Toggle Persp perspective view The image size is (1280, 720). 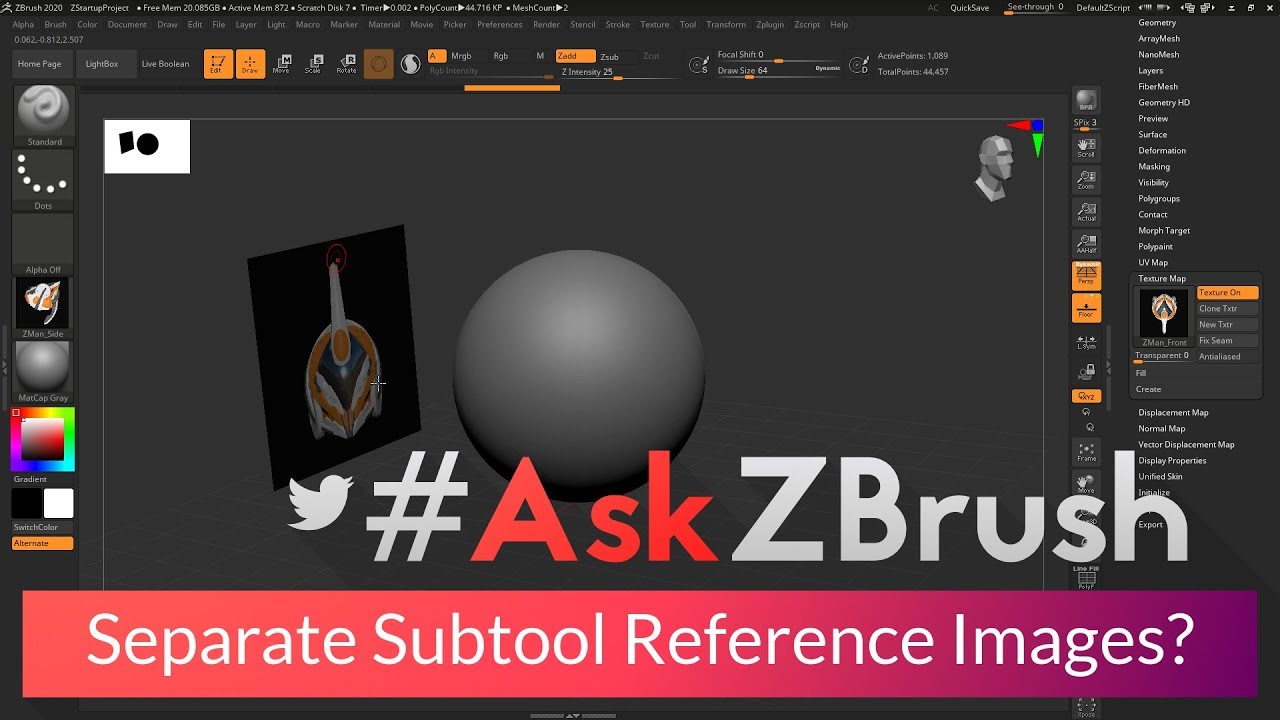[1086, 275]
